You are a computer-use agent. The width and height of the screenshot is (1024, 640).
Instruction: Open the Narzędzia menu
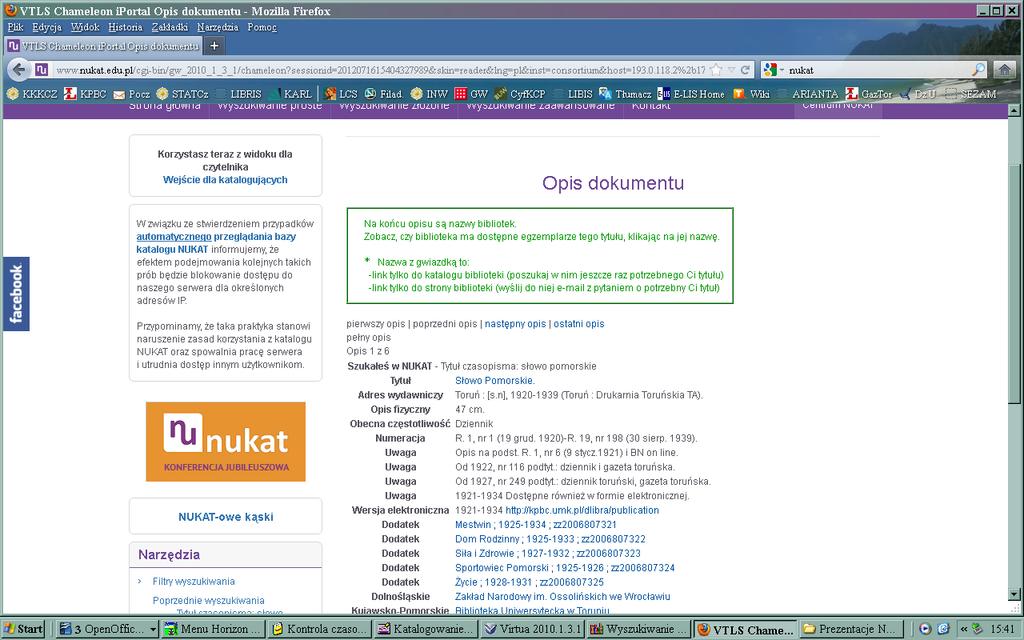click(x=217, y=27)
